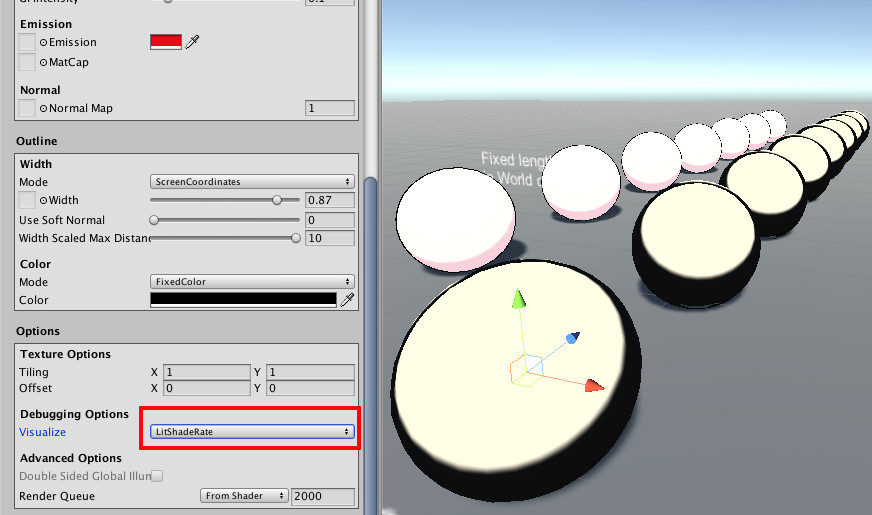Image resolution: width=872 pixels, height=515 pixels.
Task: Select the nearest white sphere with pink rim
Action: click(x=455, y=220)
